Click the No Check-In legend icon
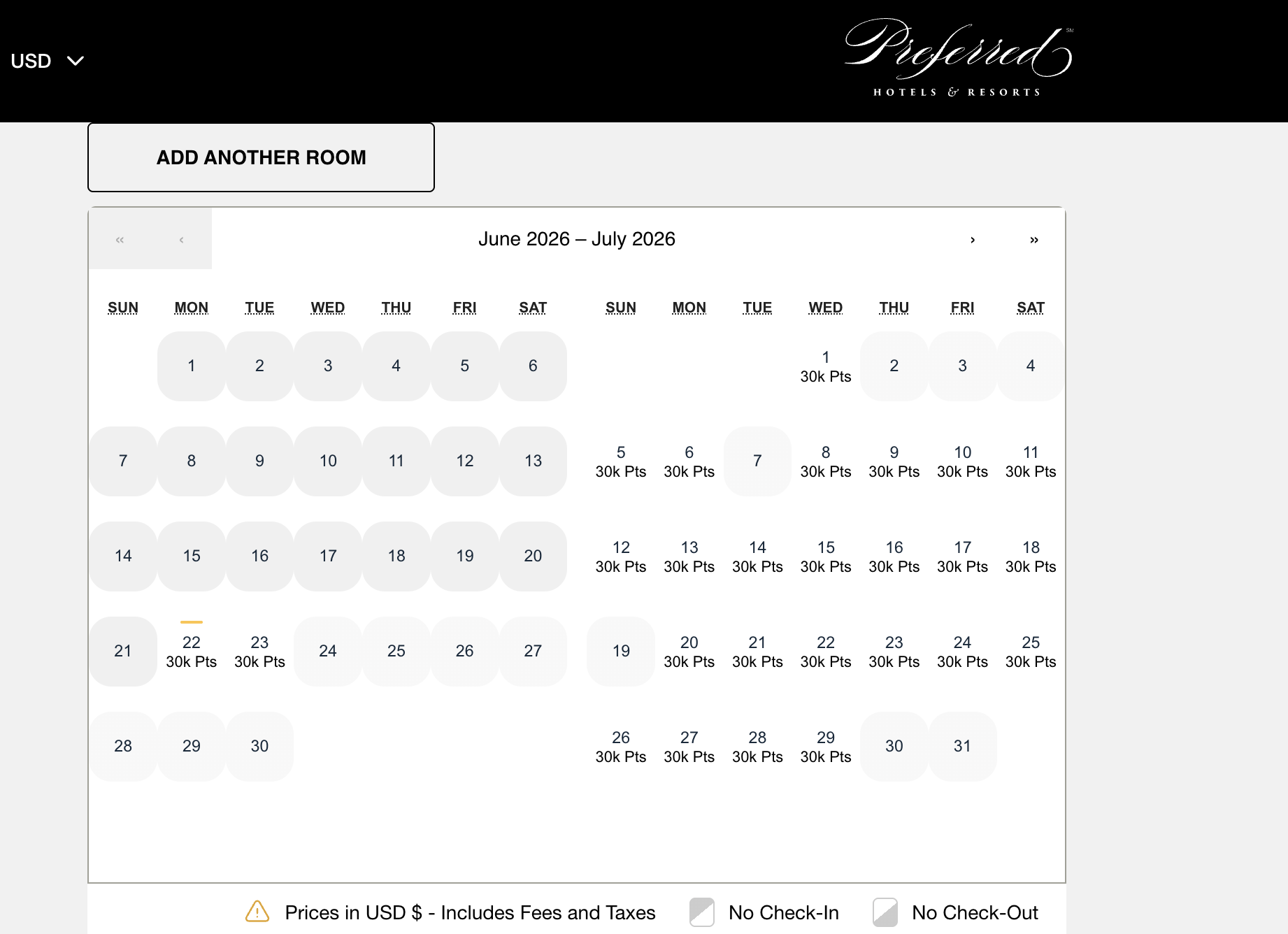Image resolution: width=1288 pixels, height=934 pixels. [x=701, y=912]
